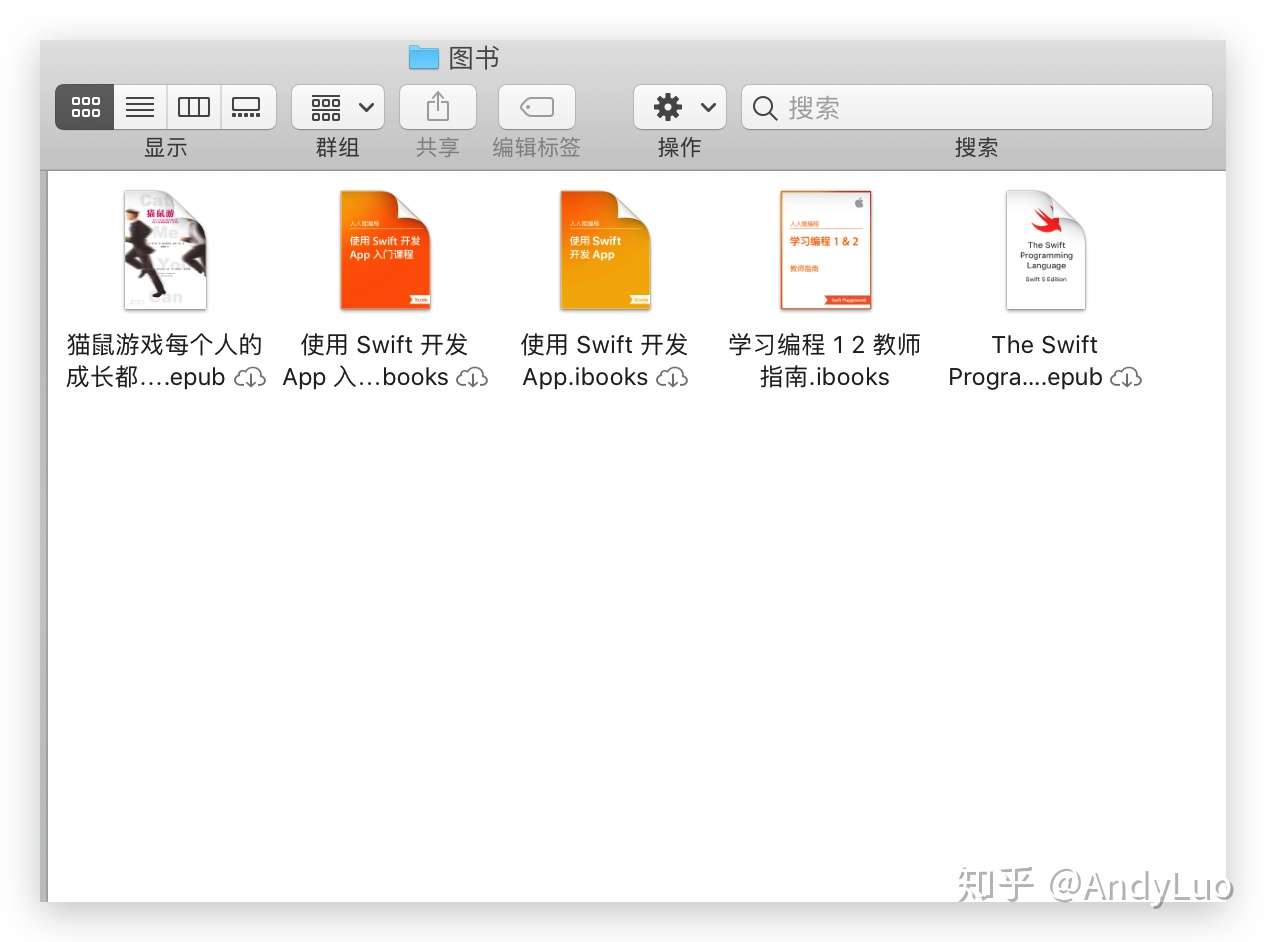Open the Action gear menu
The height and width of the screenshot is (942, 1266).
[x=680, y=107]
